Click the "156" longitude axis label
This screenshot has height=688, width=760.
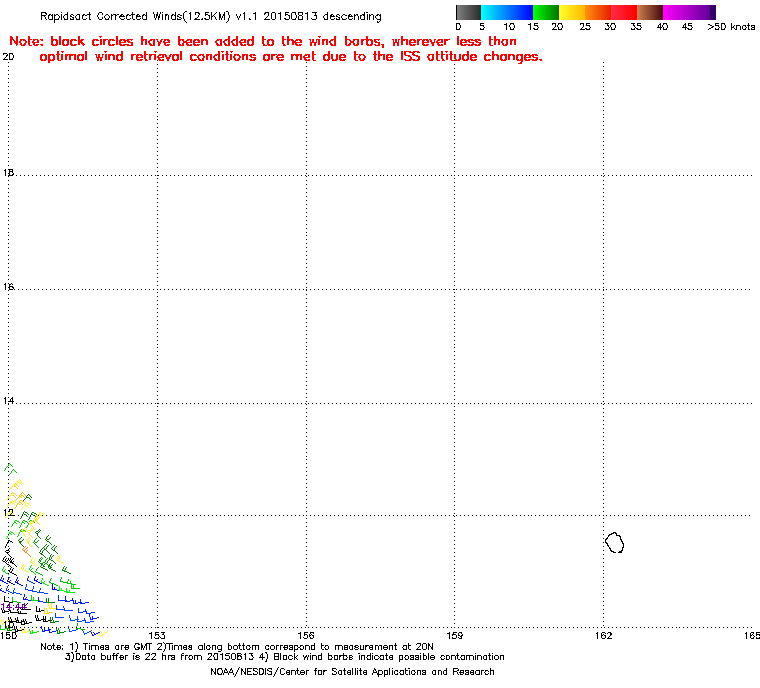(306, 635)
